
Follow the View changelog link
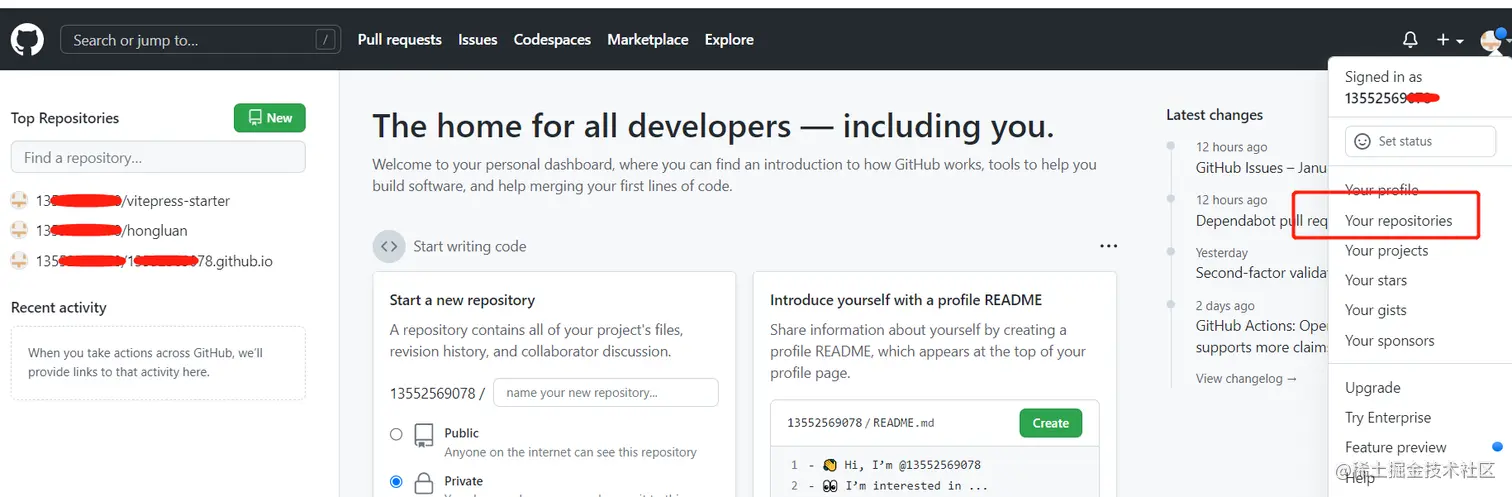point(1246,379)
